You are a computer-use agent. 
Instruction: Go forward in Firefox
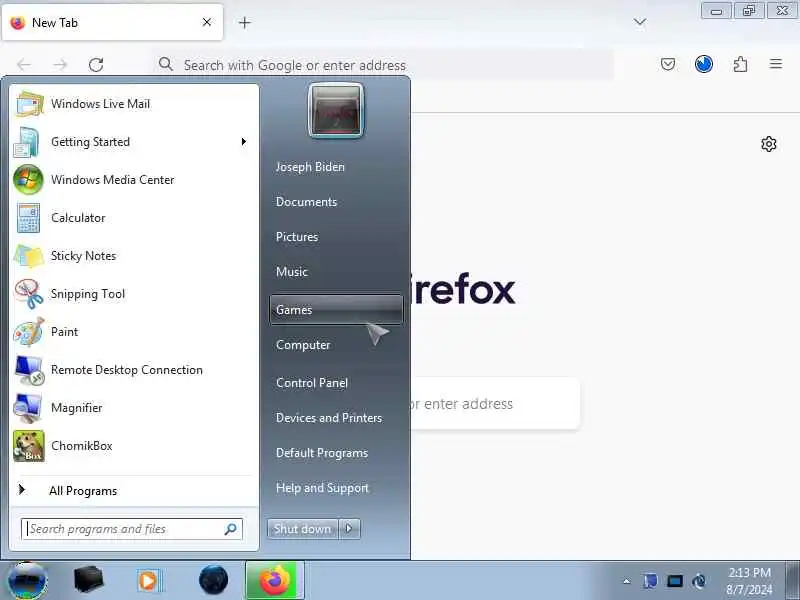pyautogui.click(x=60, y=65)
